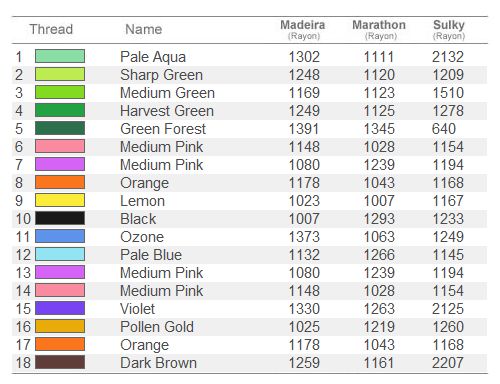Pick the Harvest Green color swatch
The image size is (500, 384).
click(60, 110)
